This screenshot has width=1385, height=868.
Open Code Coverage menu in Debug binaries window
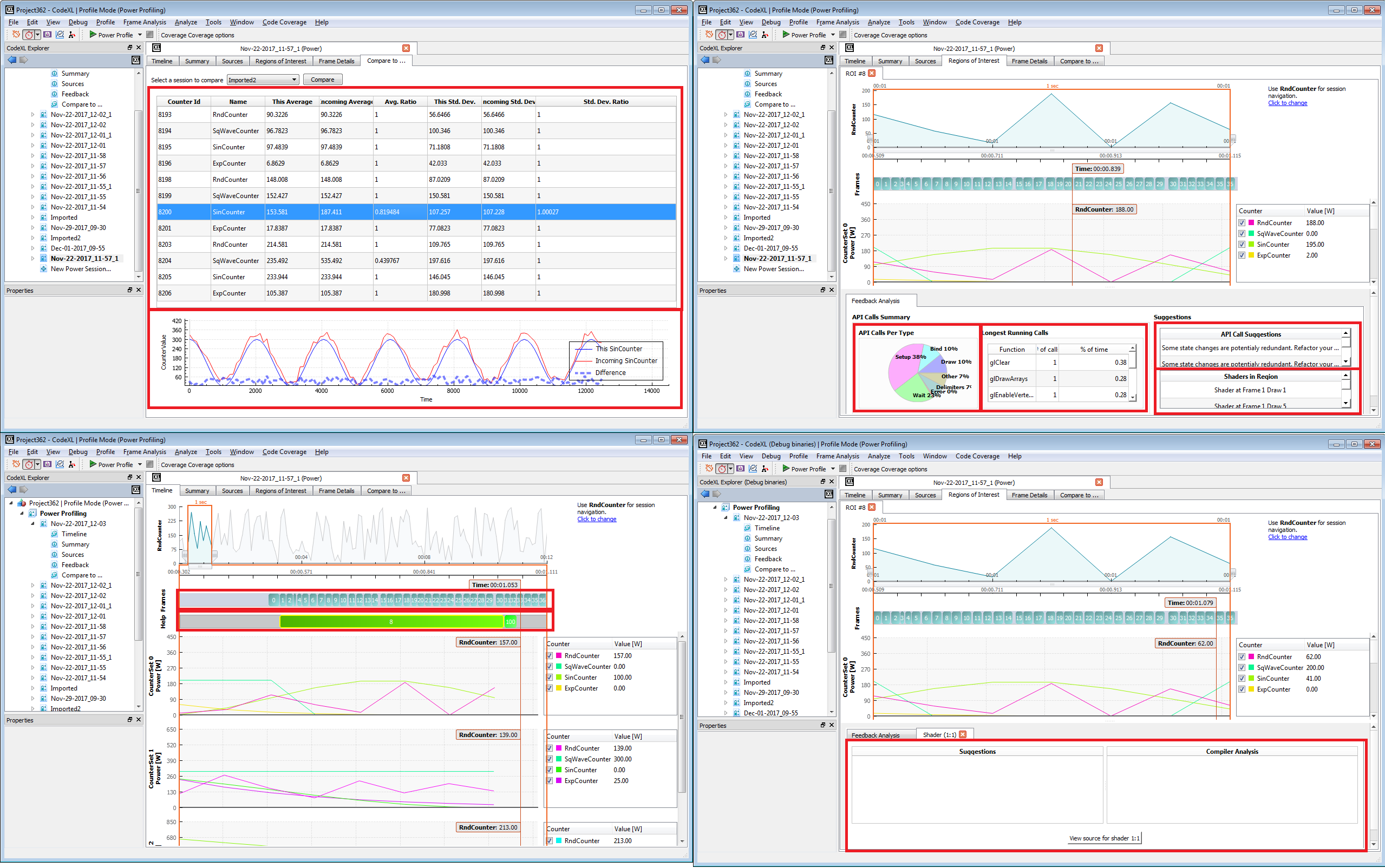tap(977, 456)
